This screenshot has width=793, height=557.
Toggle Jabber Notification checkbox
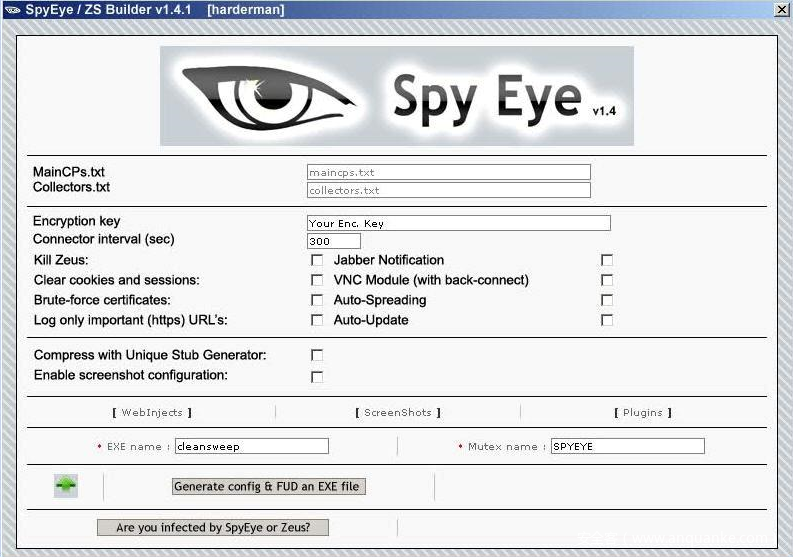click(607, 260)
